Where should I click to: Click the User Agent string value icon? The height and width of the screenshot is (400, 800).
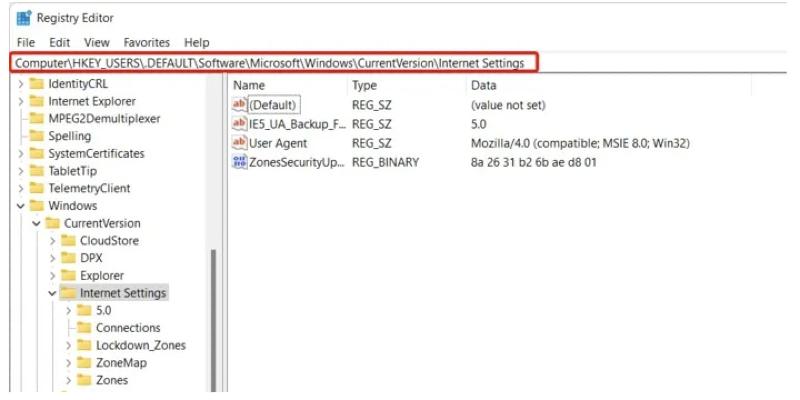coord(239,143)
